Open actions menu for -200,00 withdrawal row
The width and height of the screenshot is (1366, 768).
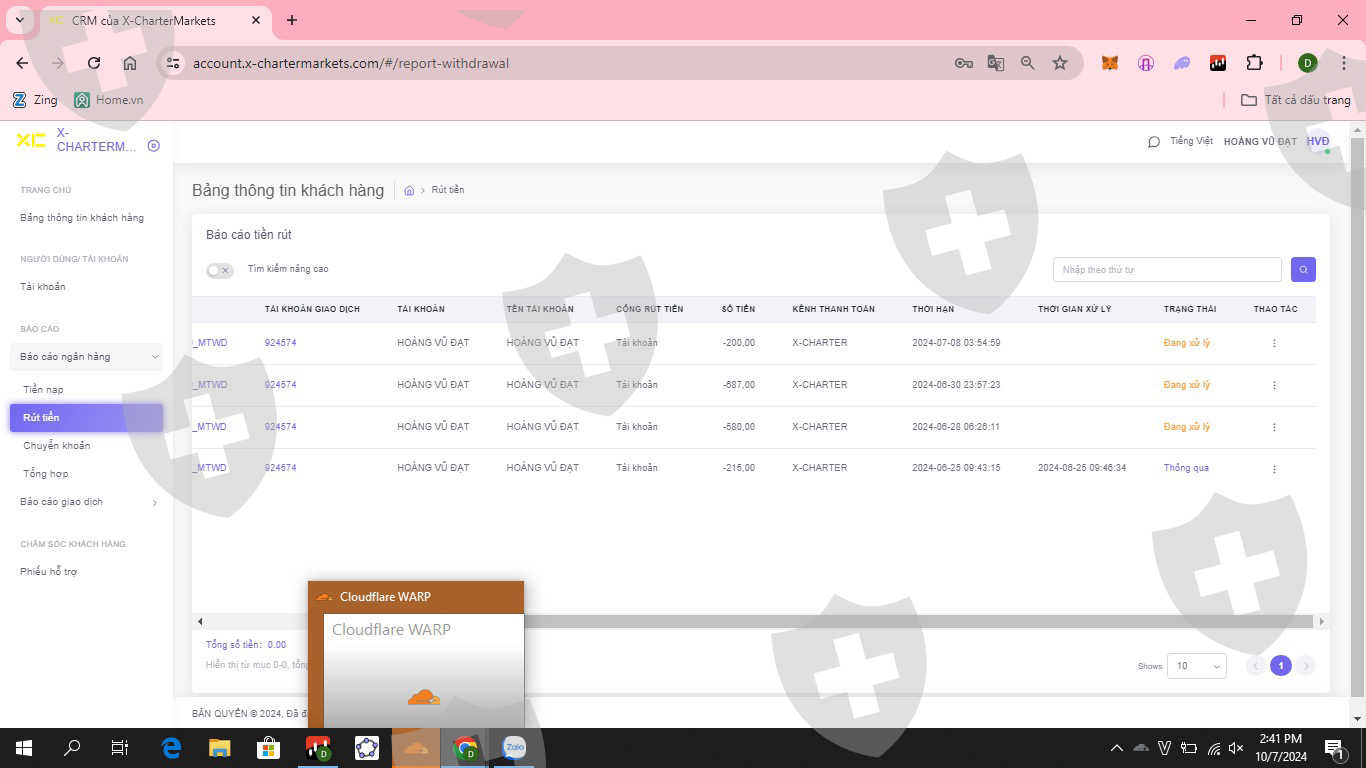pyautogui.click(x=1274, y=343)
